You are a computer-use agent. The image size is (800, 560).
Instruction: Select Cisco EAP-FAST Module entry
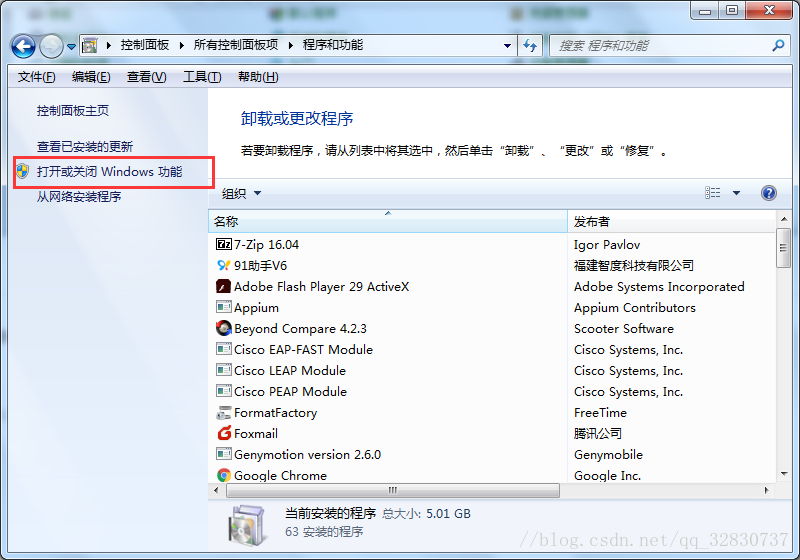(303, 349)
